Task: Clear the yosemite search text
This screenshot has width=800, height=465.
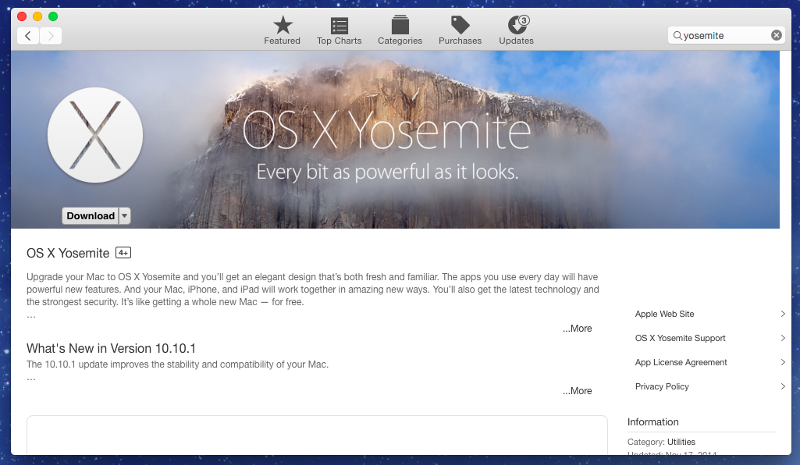Action: click(776, 35)
